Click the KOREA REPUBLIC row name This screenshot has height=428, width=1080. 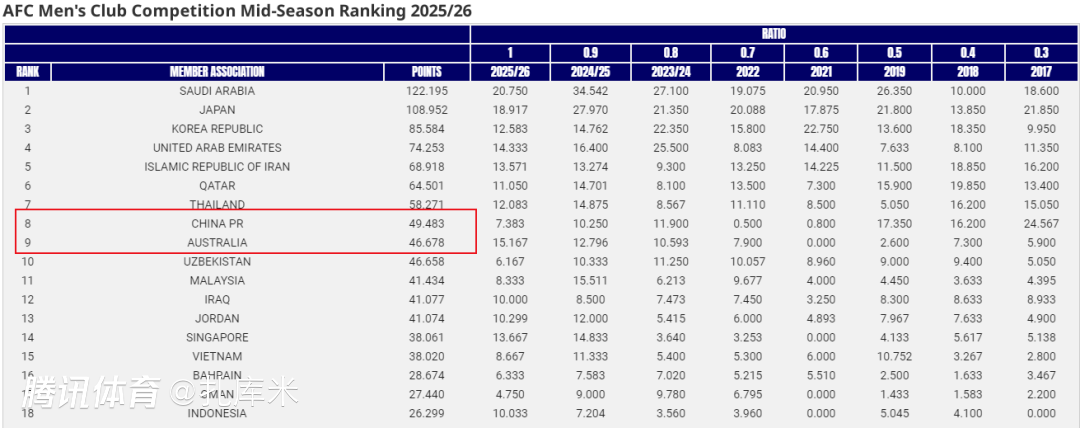(x=217, y=129)
